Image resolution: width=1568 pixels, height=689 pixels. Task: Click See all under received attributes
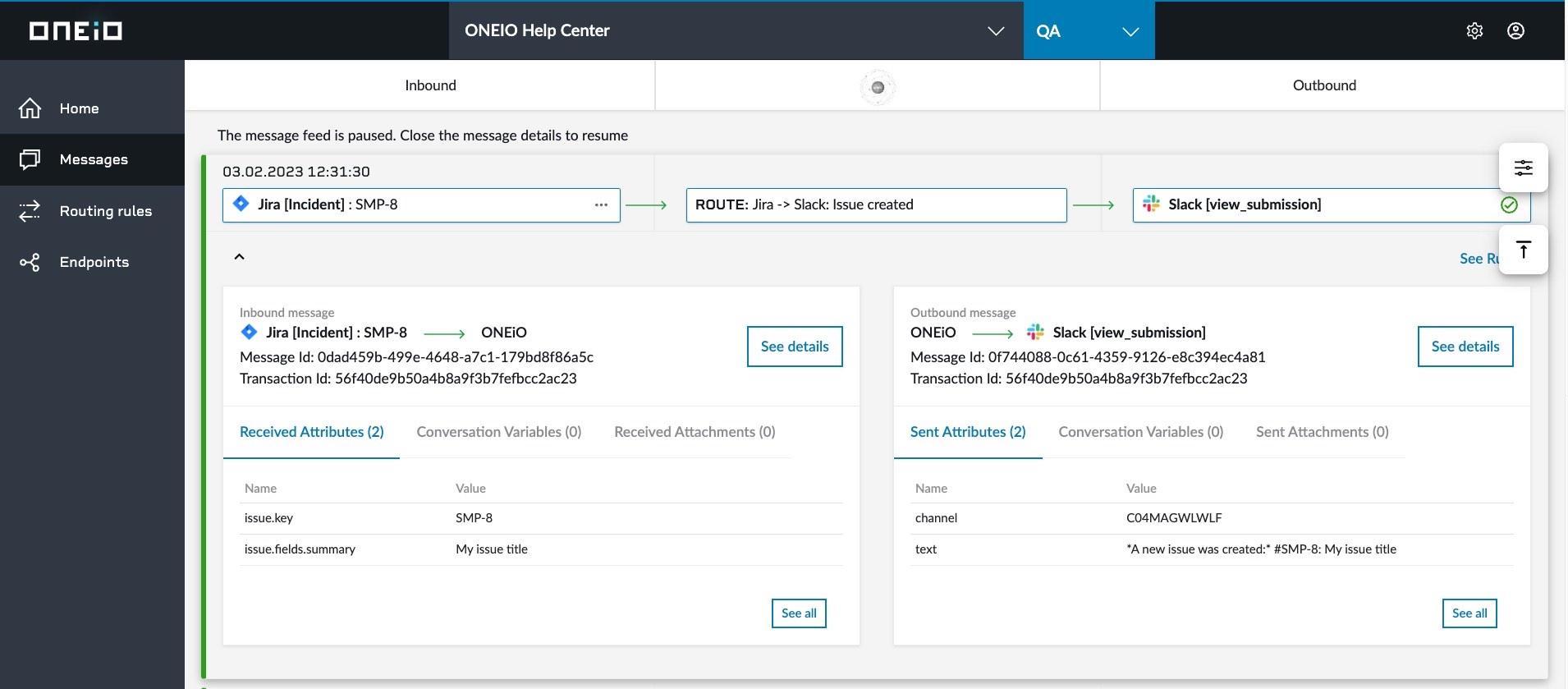(798, 613)
